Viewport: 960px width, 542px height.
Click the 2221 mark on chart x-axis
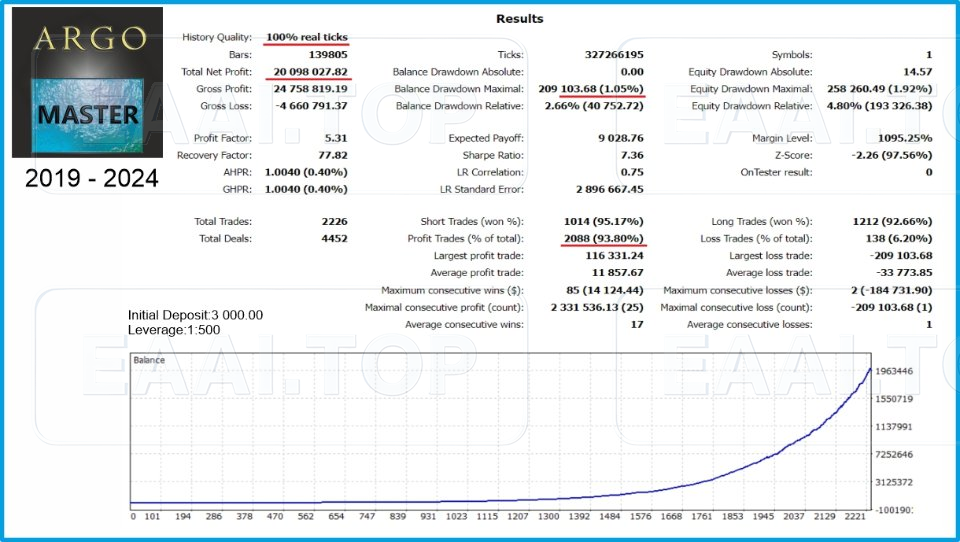pos(854,517)
